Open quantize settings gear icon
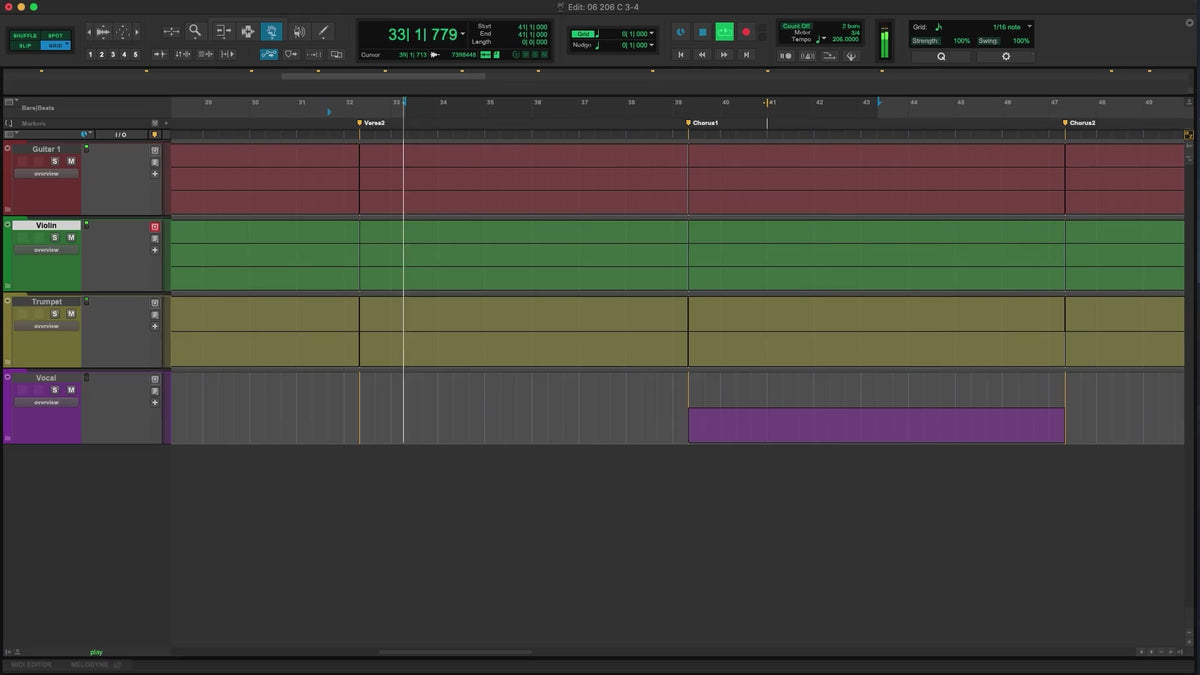1200x675 pixels. 1005,57
